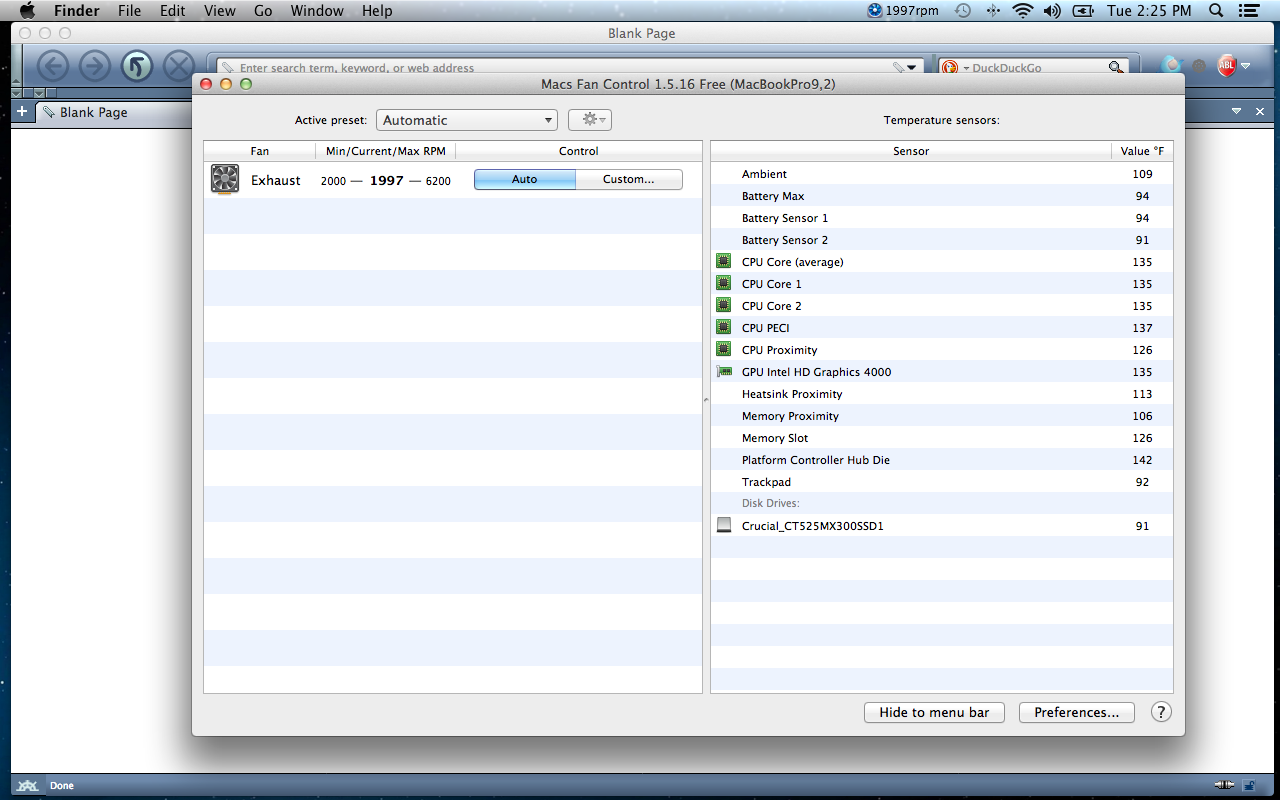Open the Window menu

[x=316, y=11]
